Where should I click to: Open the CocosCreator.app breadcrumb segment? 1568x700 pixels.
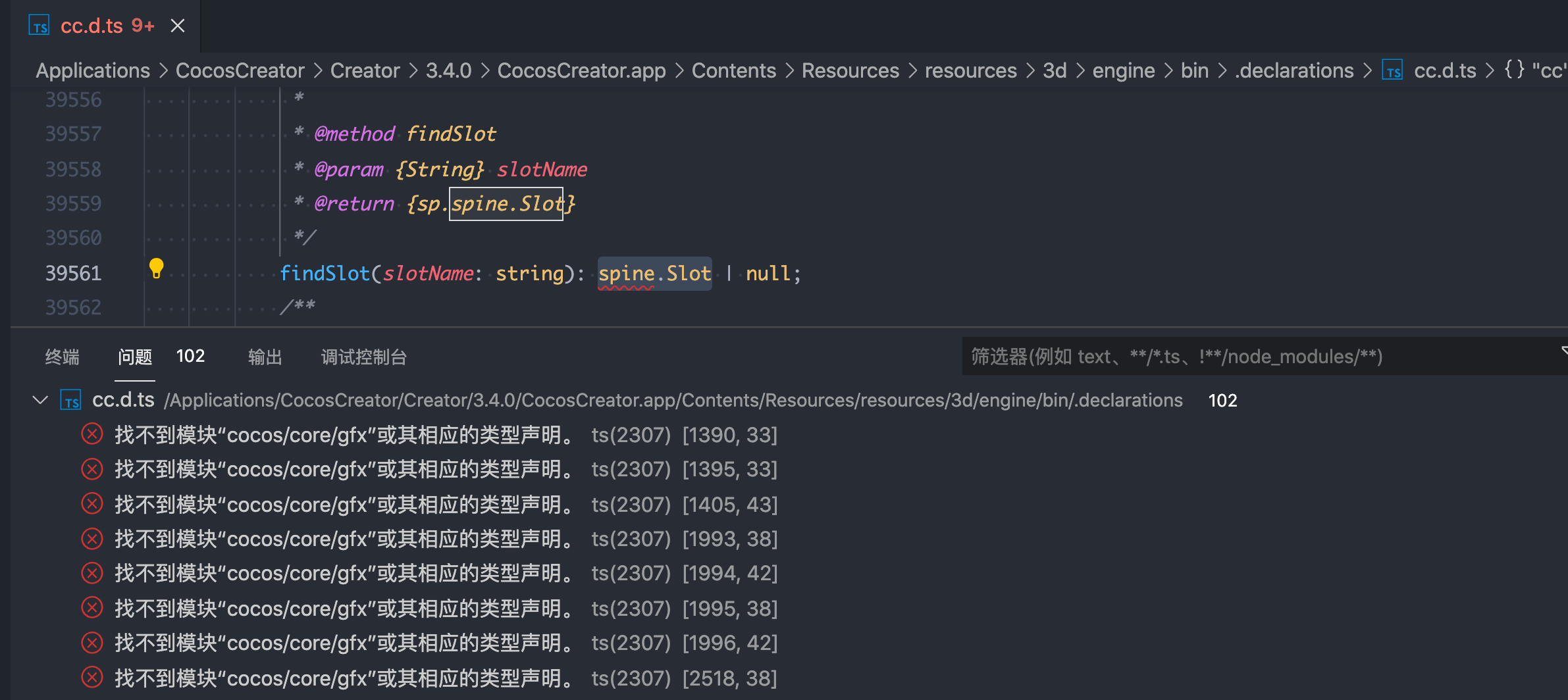pyautogui.click(x=581, y=70)
